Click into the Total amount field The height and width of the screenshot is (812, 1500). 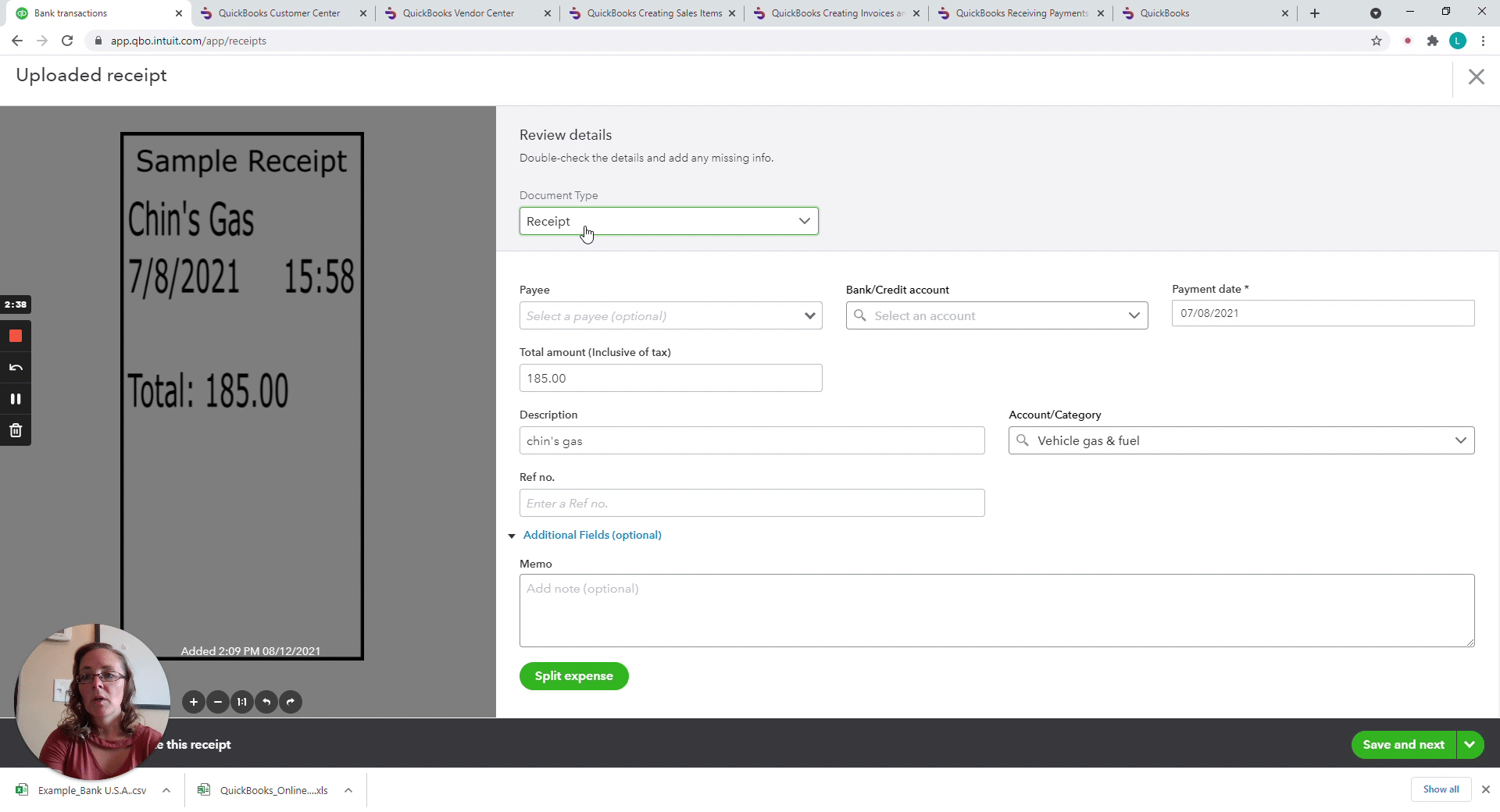670,378
